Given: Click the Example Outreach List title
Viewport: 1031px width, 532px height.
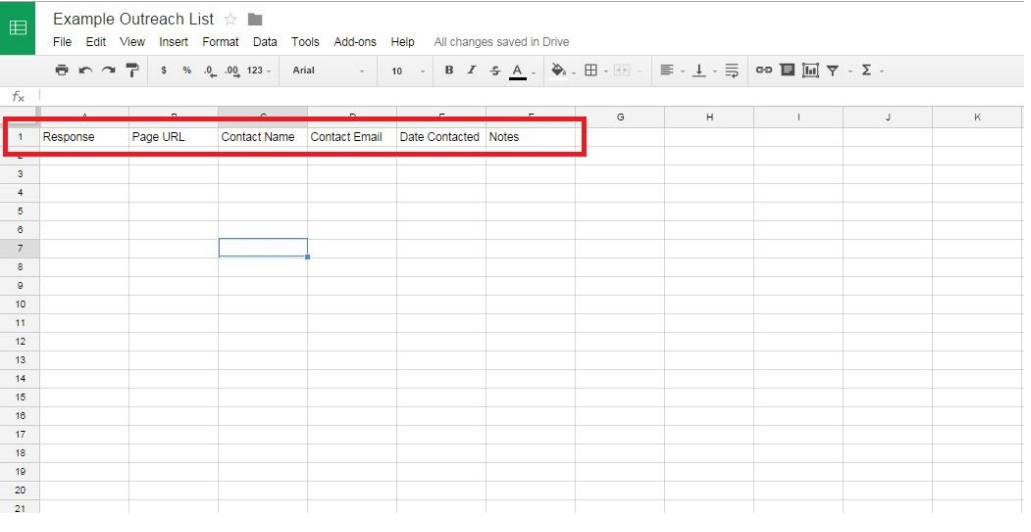Looking at the screenshot, I should point(133,19).
